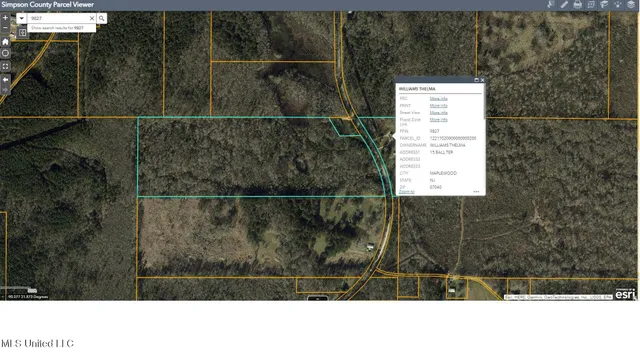Open the Select tool in header
640x360 pixels.
pyautogui.click(x=551, y=4)
